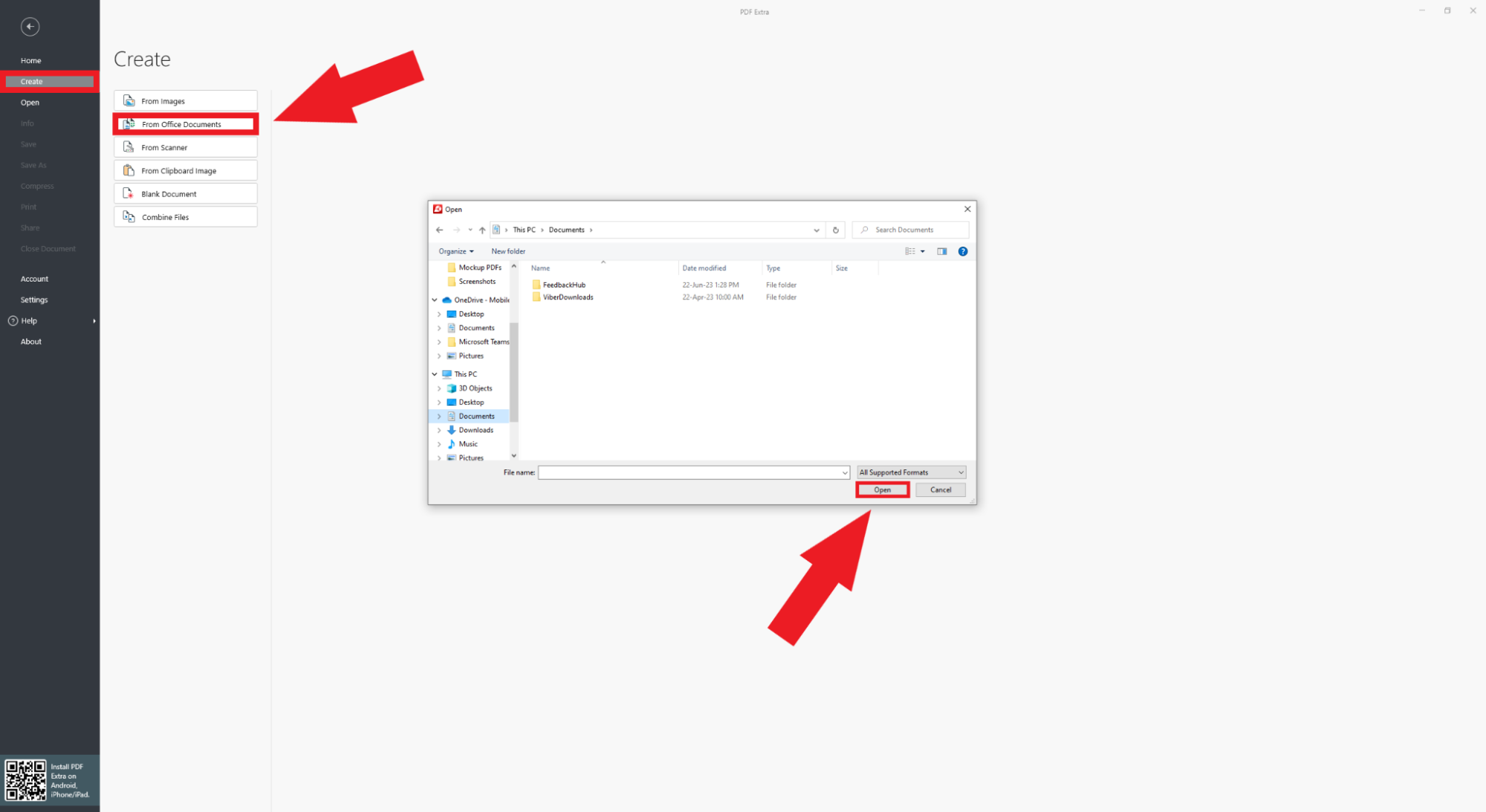This screenshot has width=1486, height=812.
Task: Start a Blank Document
Action: point(184,193)
